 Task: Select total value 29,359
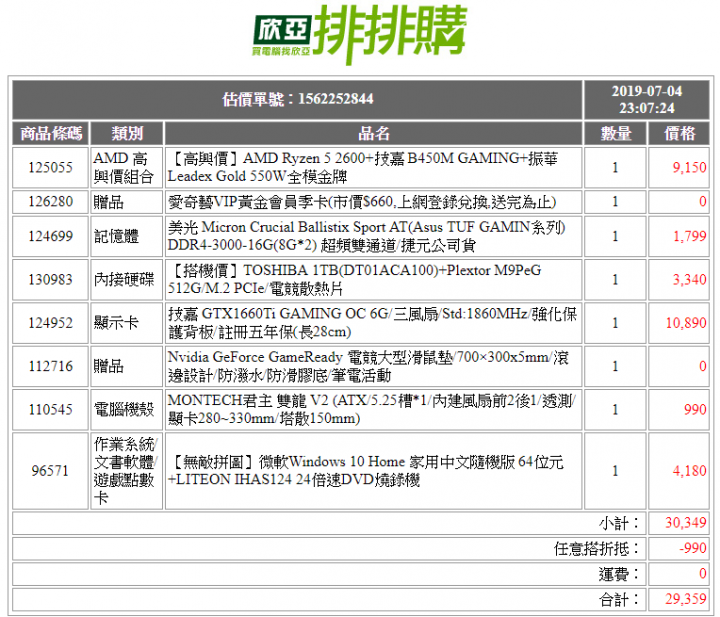[x=686, y=599]
